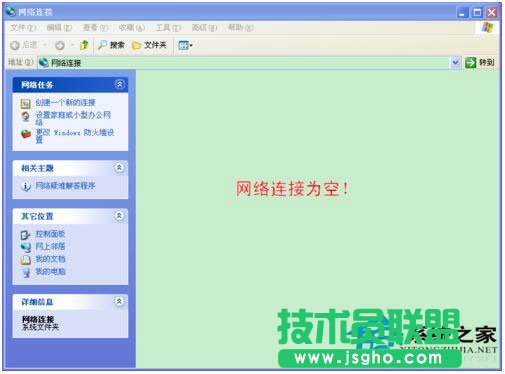Collapse the 其它位置 panel chevron
The width and height of the screenshot is (505, 374).
click(x=119, y=216)
